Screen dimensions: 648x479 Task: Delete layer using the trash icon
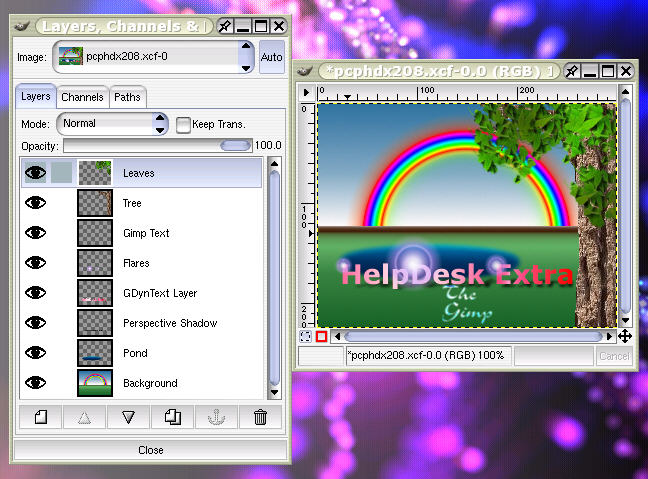coord(260,418)
